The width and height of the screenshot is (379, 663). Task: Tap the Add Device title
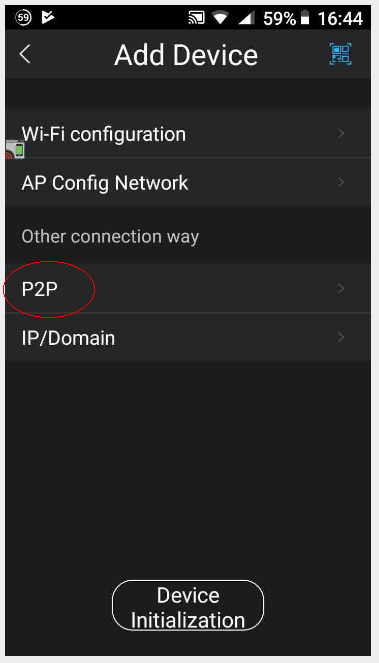tap(186, 55)
